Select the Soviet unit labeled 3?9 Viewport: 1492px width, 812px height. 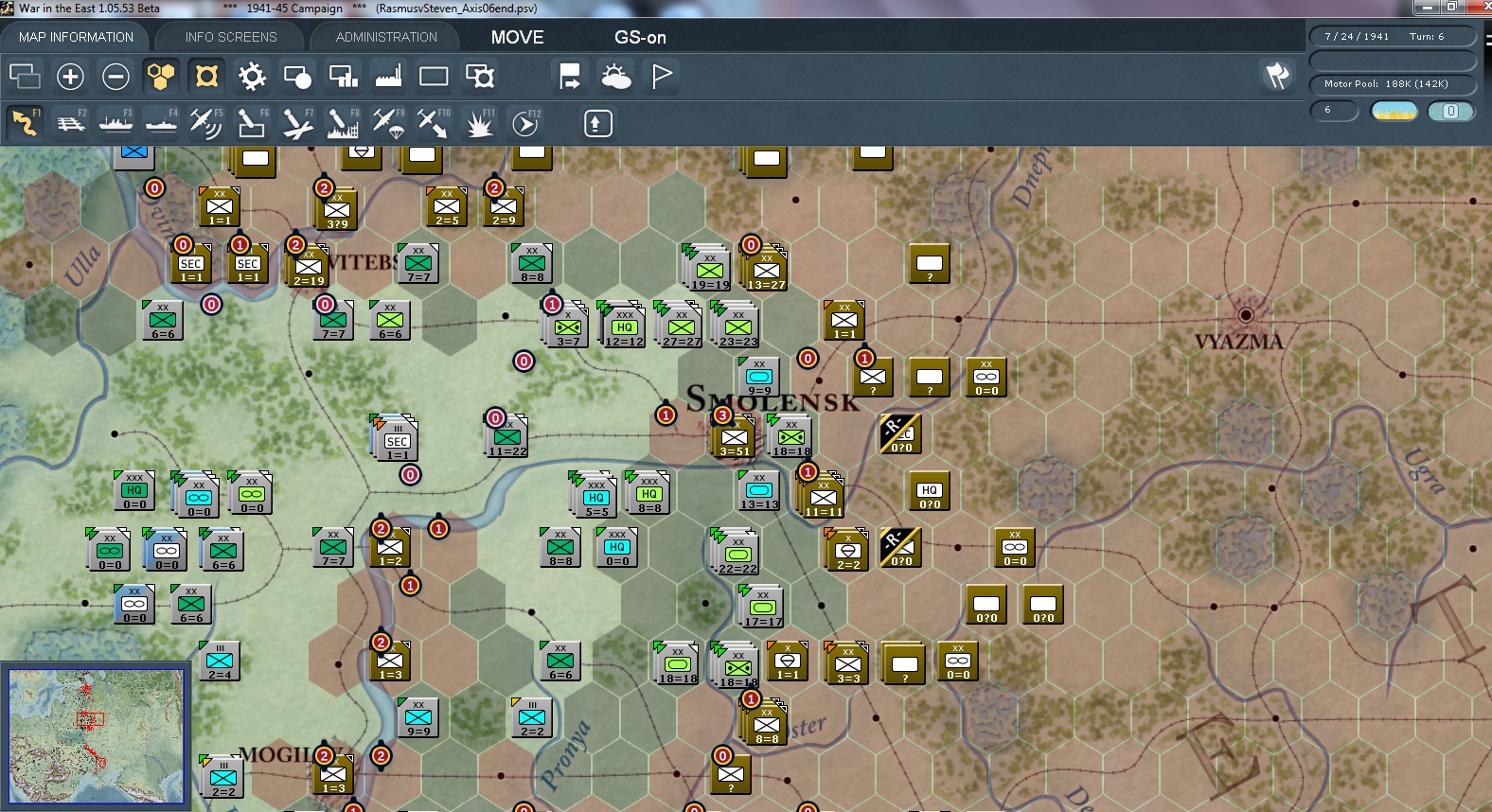(337, 209)
